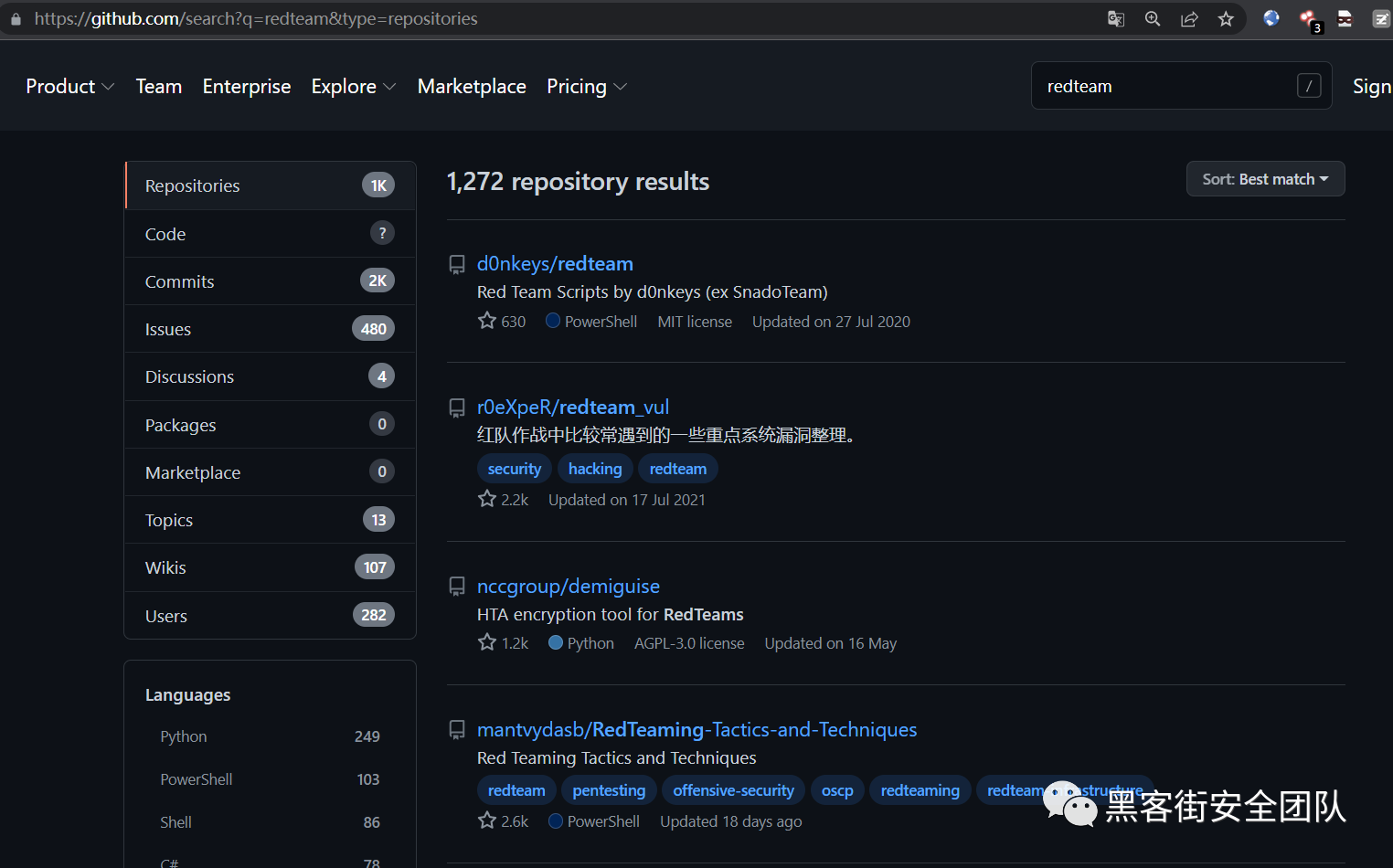Show Users search results
The height and width of the screenshot is (868, 1393).
pyautogui.click(x=271, y=616)
